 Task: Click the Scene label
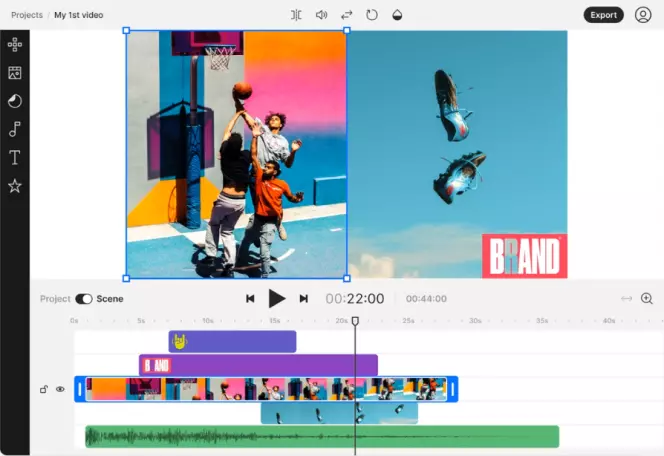[110, 299]
